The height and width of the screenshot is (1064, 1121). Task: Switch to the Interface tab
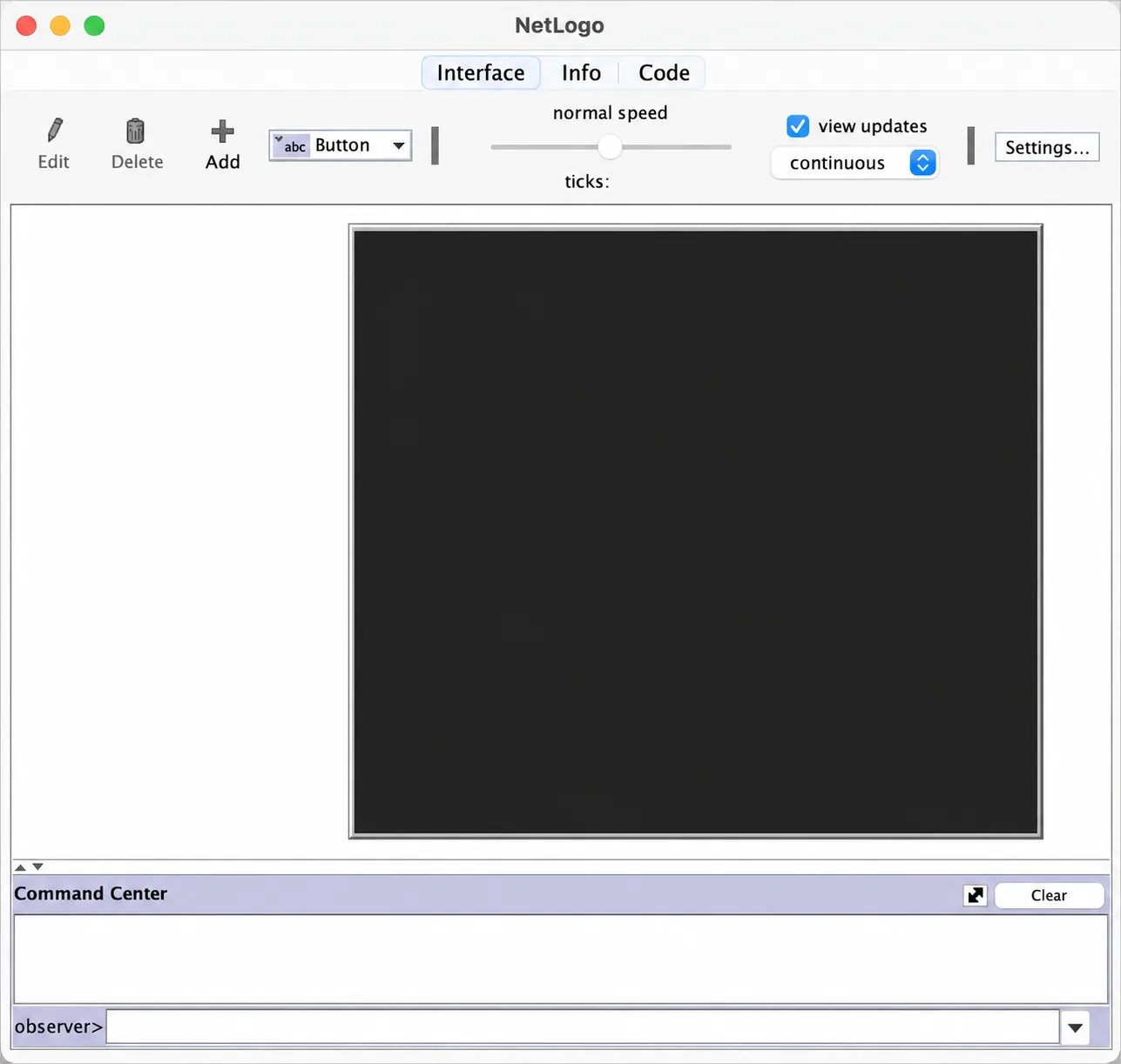point(481,72)
